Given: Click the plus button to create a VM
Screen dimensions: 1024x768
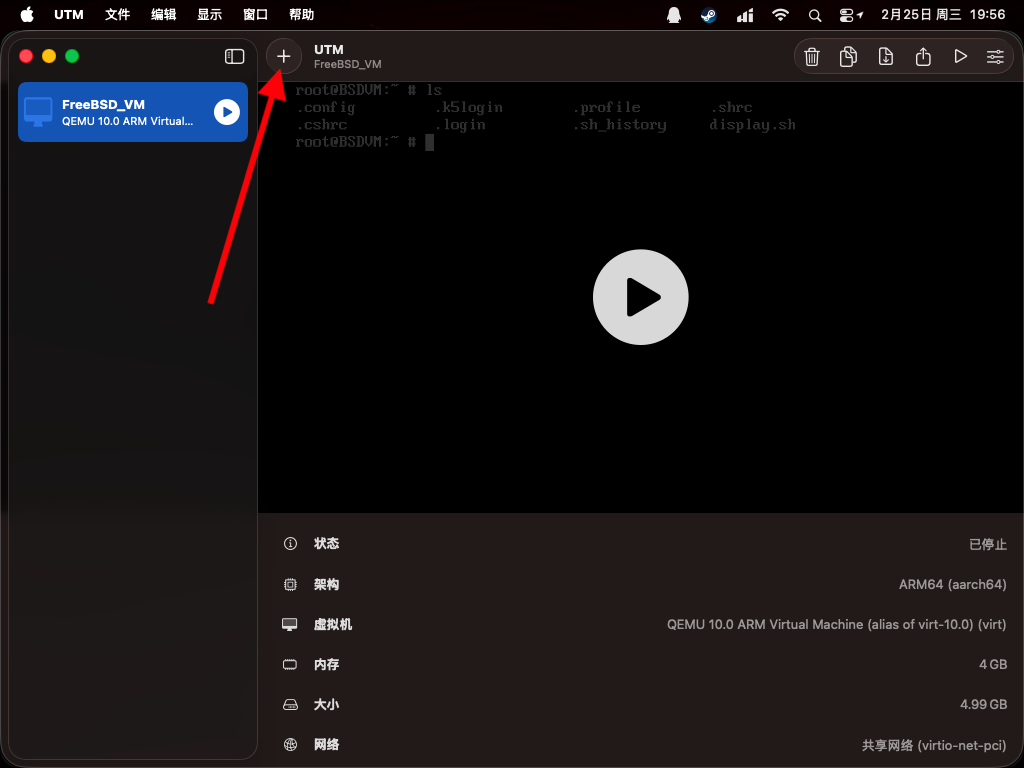Looking at the screenshot, I should pos(283,56).
